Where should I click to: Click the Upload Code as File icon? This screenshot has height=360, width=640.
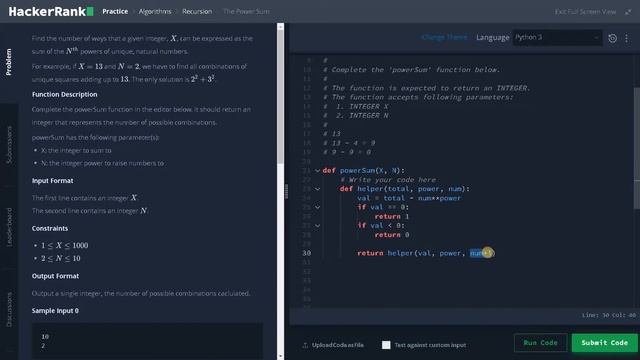[305, 345]
